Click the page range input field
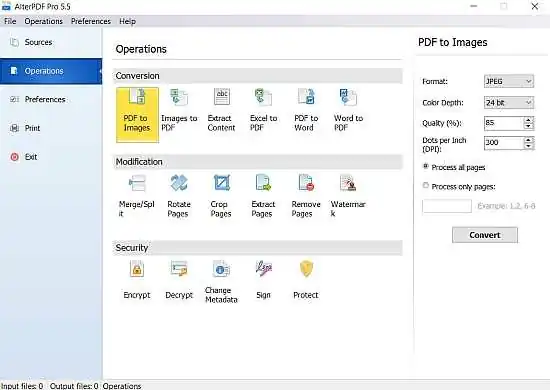Screen dimensions: 550x390 [x=447, y=206]
